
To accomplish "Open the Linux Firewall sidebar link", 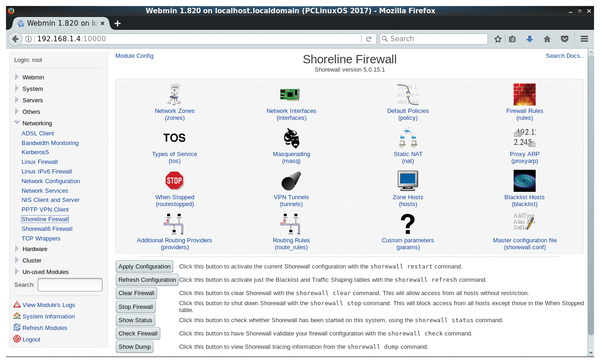I will pos(39,162).
